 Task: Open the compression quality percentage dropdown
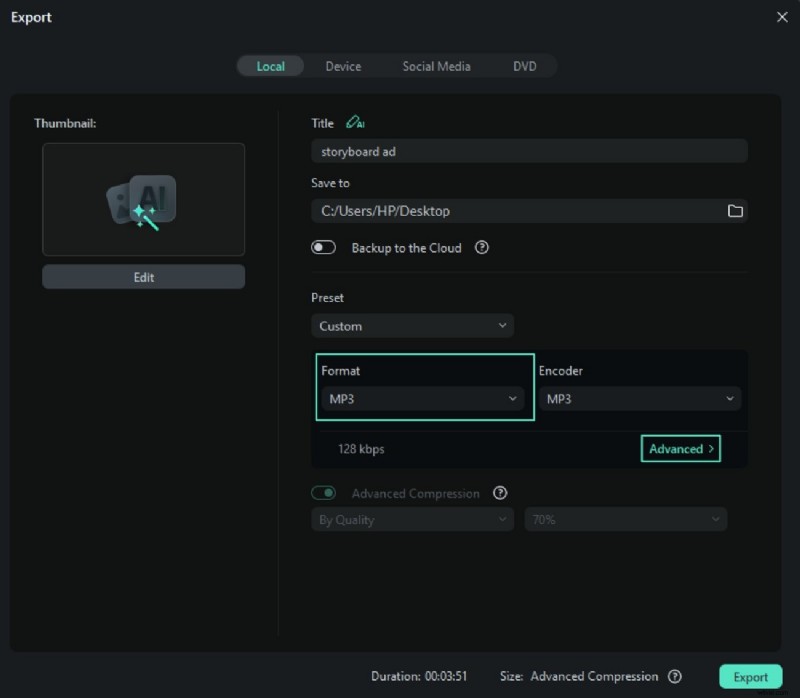(626, 519)
